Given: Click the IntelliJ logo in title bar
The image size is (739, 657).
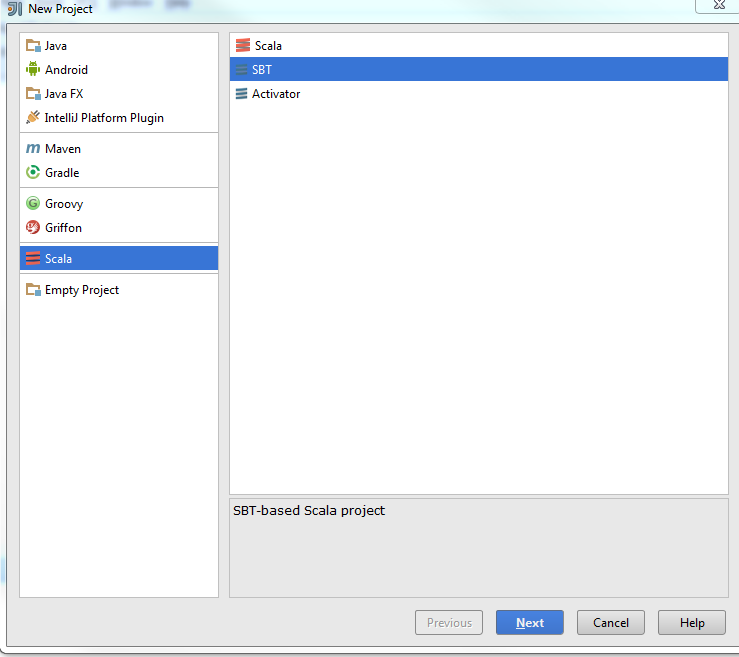Looking at the screenshot, I should 15,8.
